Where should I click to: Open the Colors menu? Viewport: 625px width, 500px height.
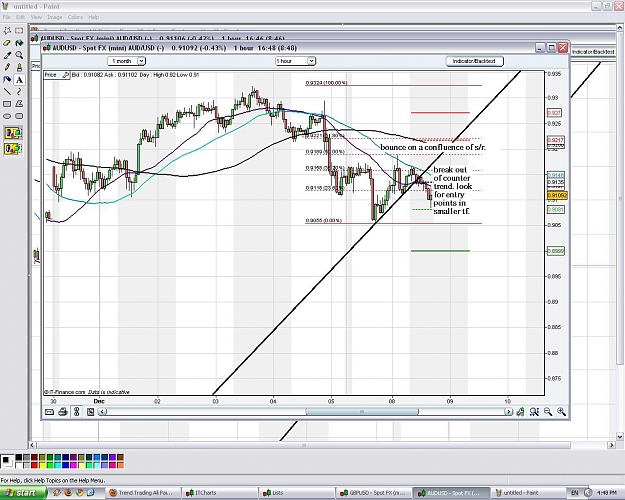[x=75, y=17]
